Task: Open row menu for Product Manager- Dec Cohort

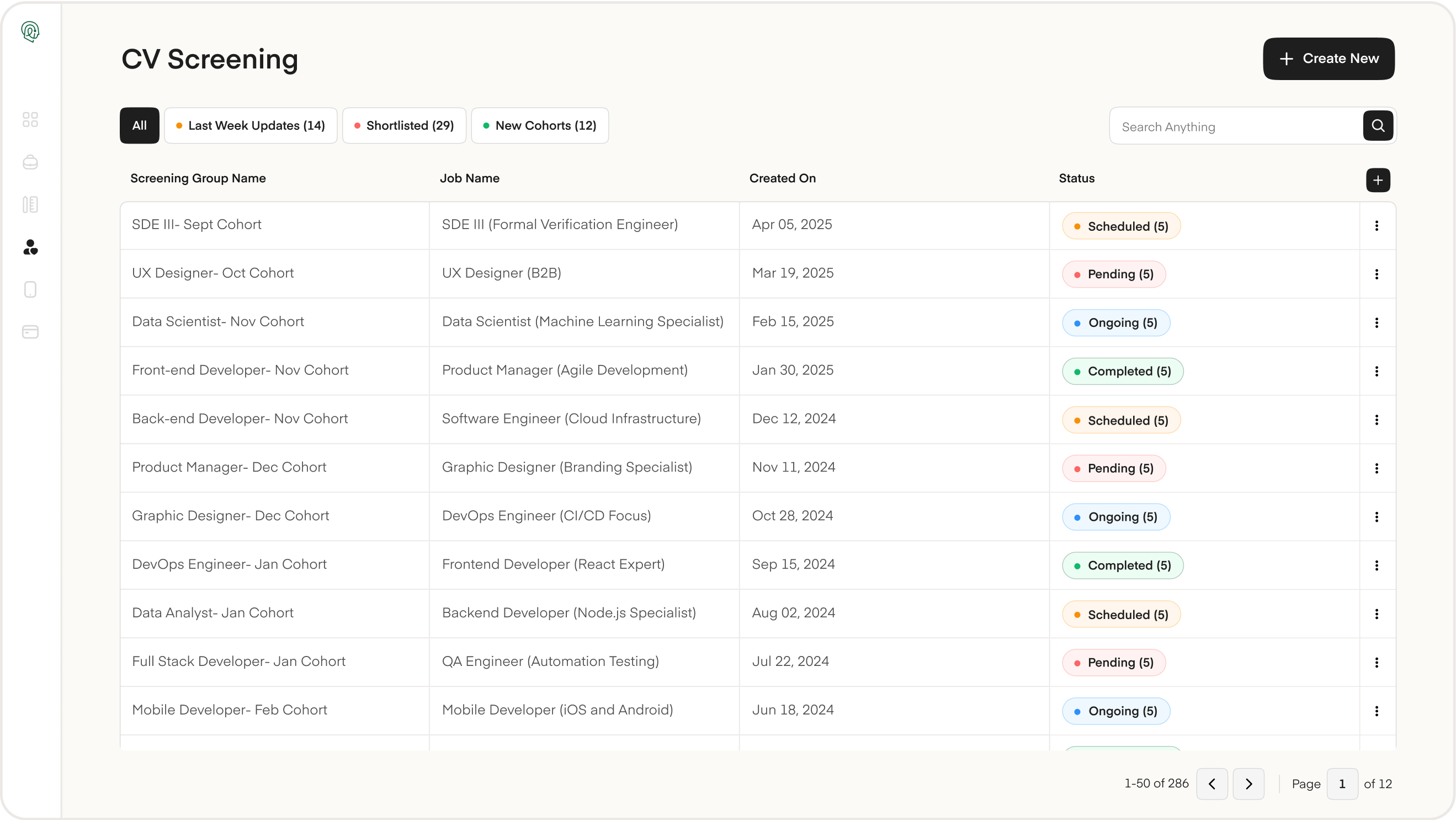Action: [x=1377, y=468]
